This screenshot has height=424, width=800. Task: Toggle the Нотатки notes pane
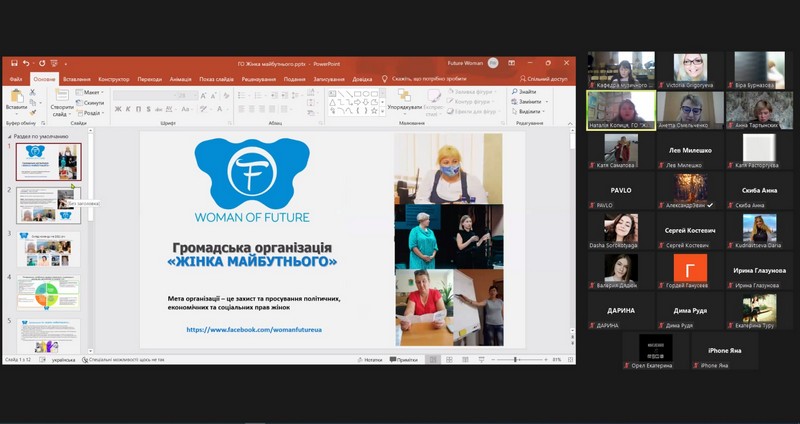369,360
